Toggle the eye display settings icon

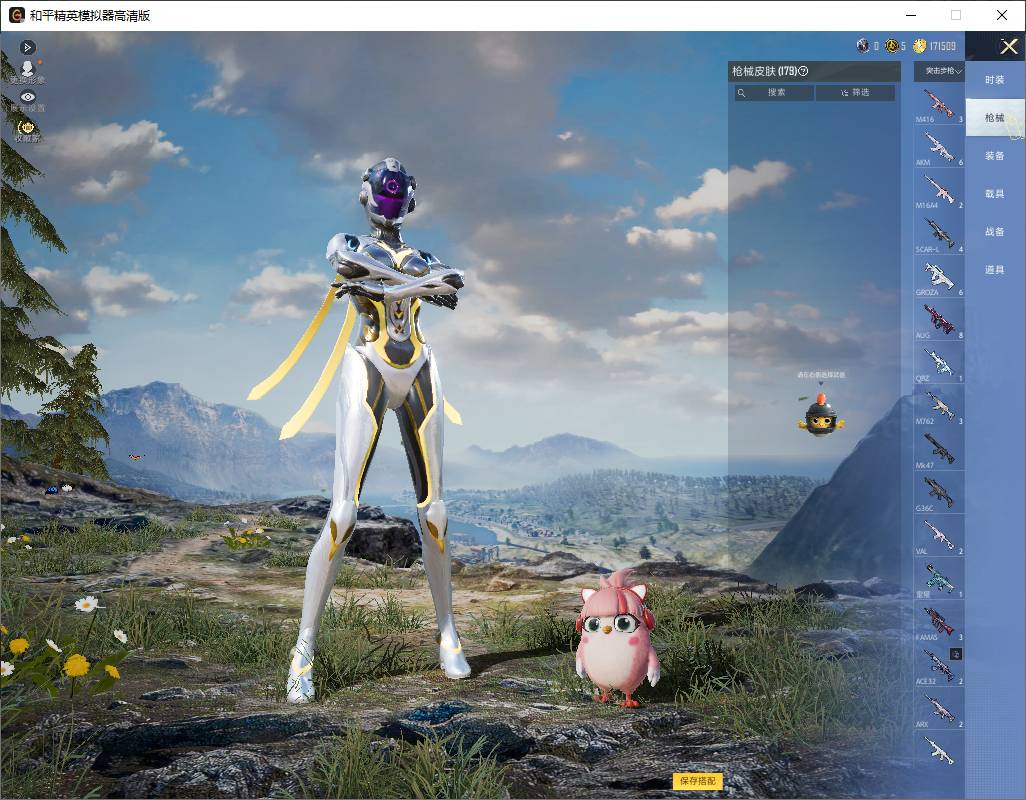pos(27,99)
